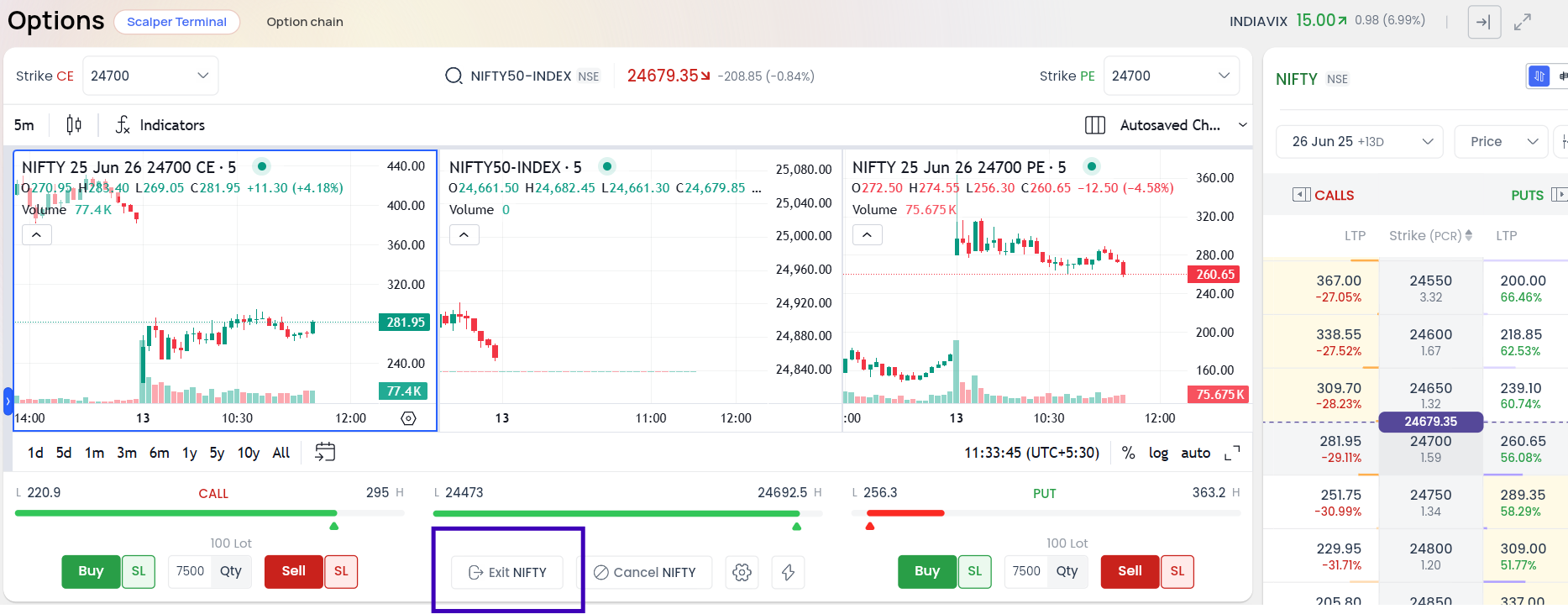
Task: Open the 5m interval selector
Action: [x=24, y=125]
